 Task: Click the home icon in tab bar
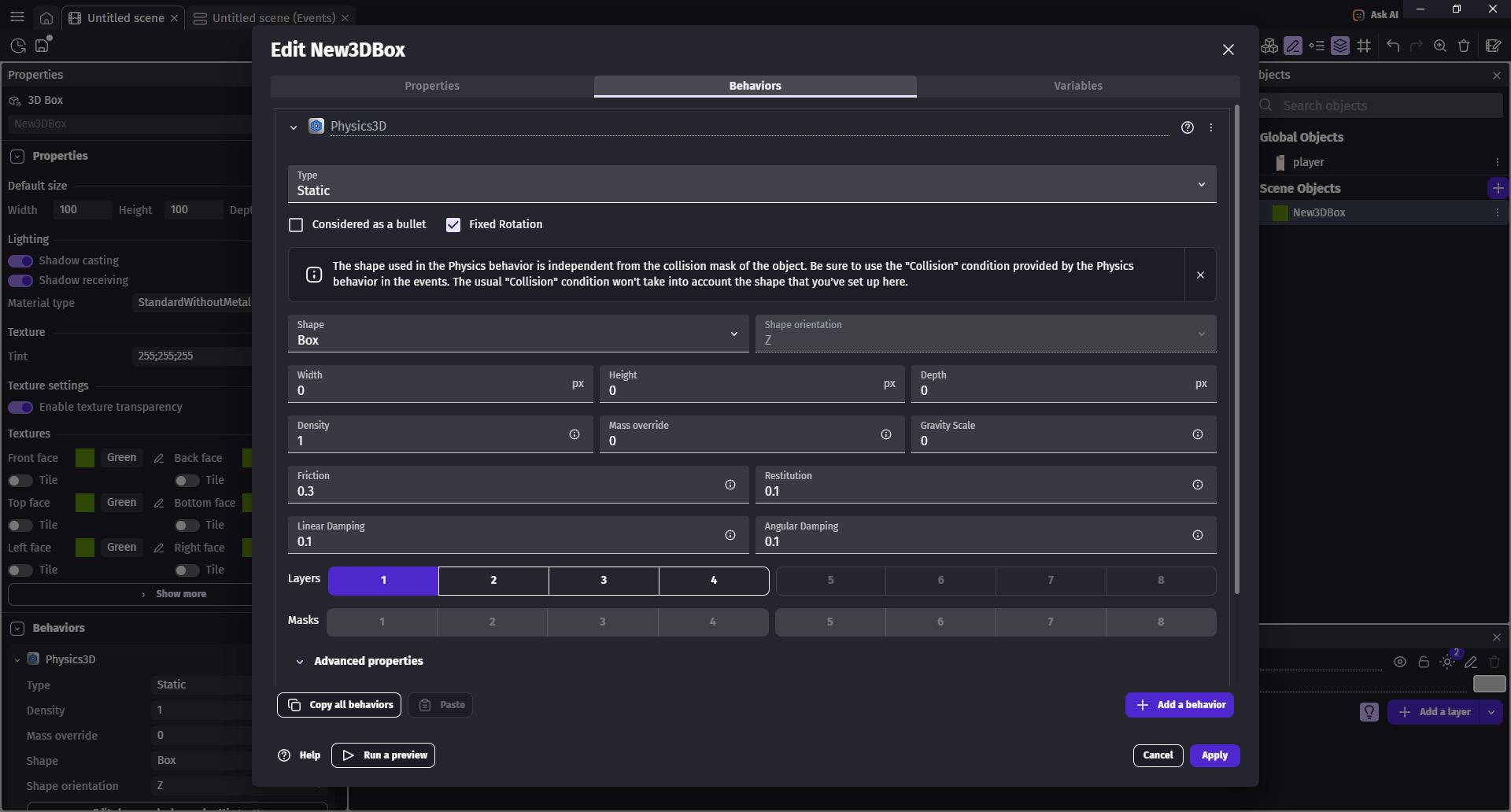click(x=46, y=17)
